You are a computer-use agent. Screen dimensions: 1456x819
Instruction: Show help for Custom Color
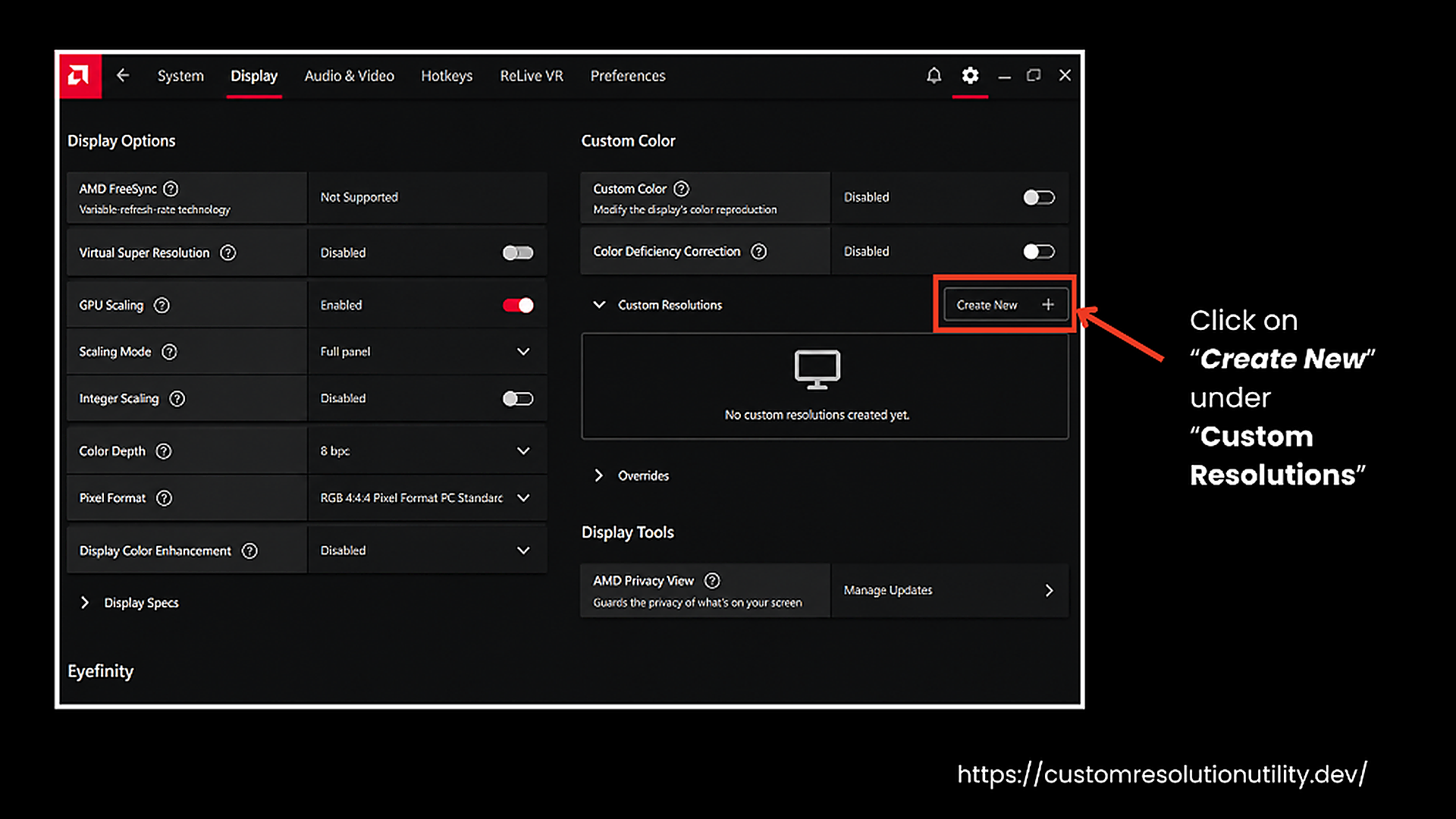tap(682, 189)
